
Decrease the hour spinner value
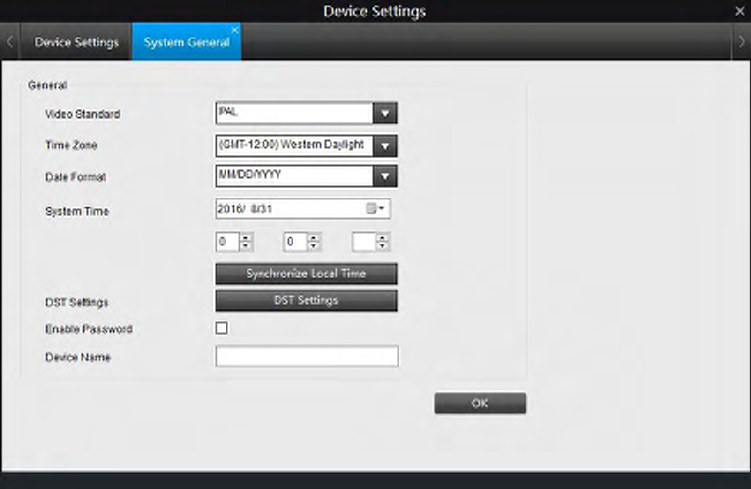246,246
